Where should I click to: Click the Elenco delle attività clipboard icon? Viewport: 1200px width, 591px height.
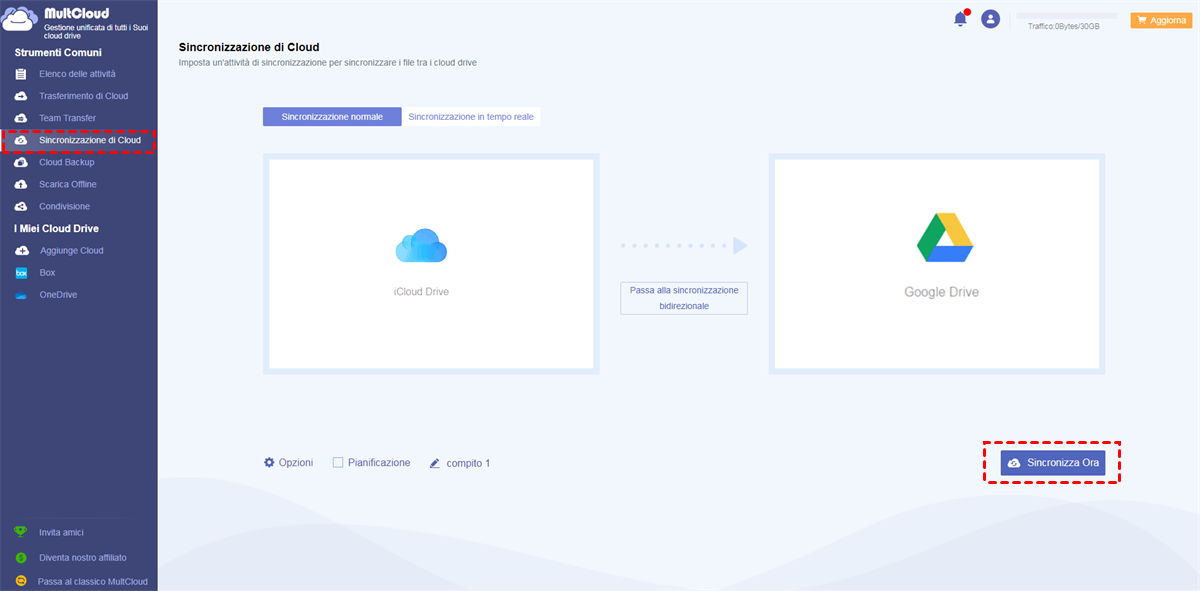[21, 74]
